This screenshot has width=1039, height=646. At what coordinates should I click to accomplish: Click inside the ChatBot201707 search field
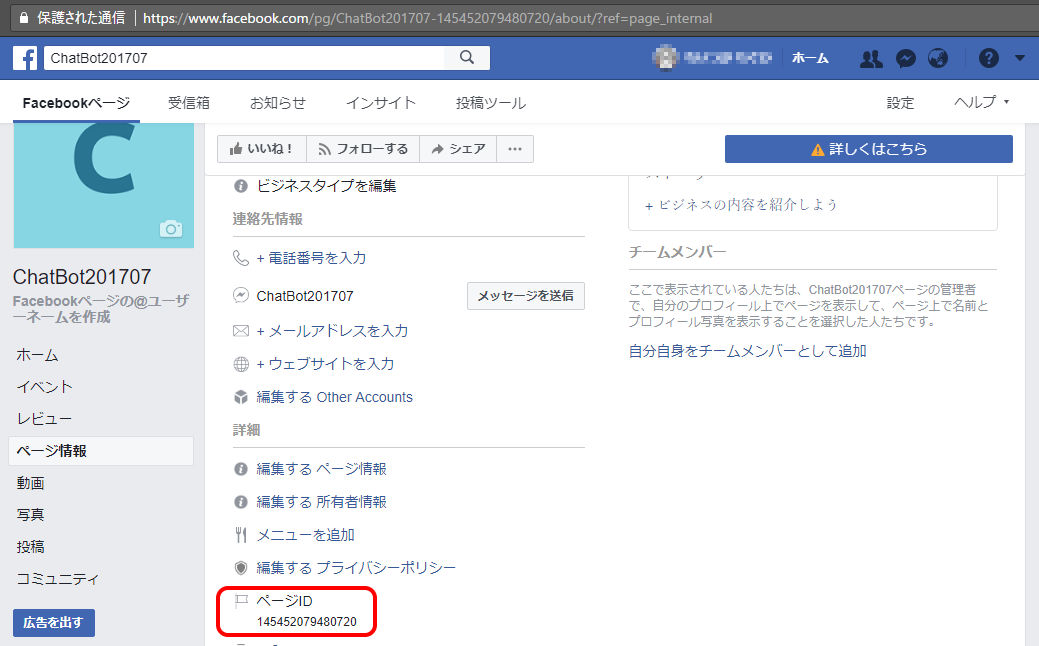(x=245, y=58)
